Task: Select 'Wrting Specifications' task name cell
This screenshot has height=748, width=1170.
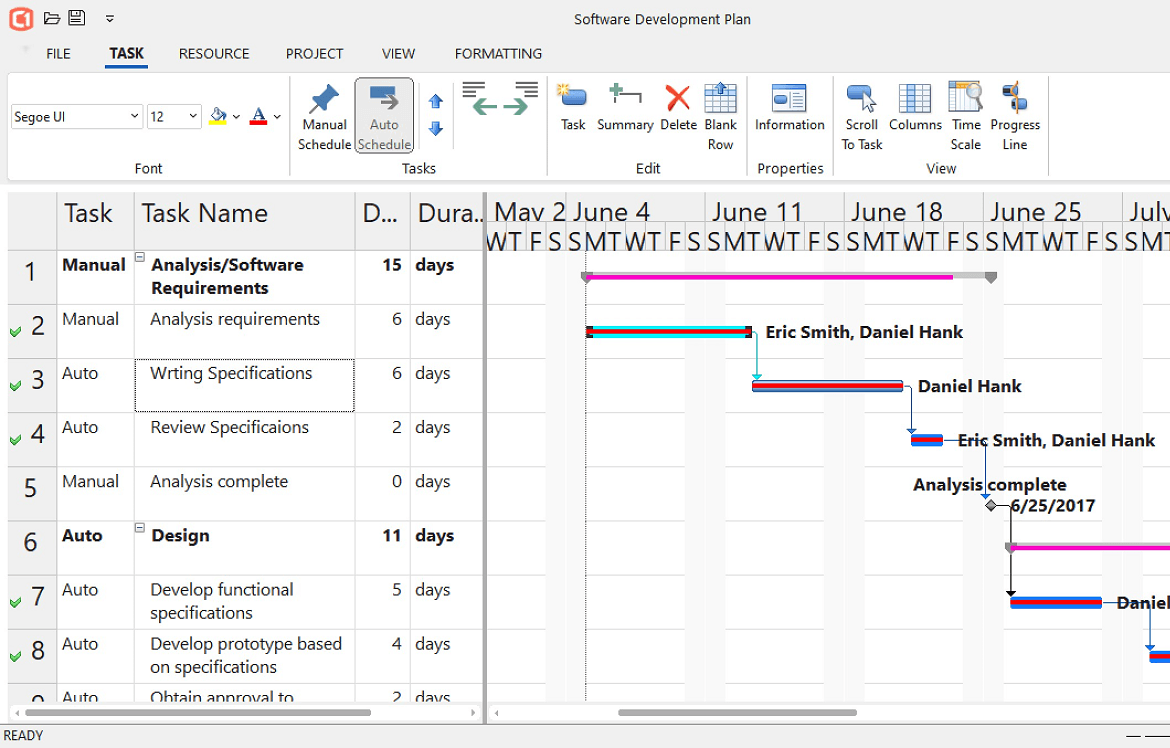Action: (x=244, y=385)
